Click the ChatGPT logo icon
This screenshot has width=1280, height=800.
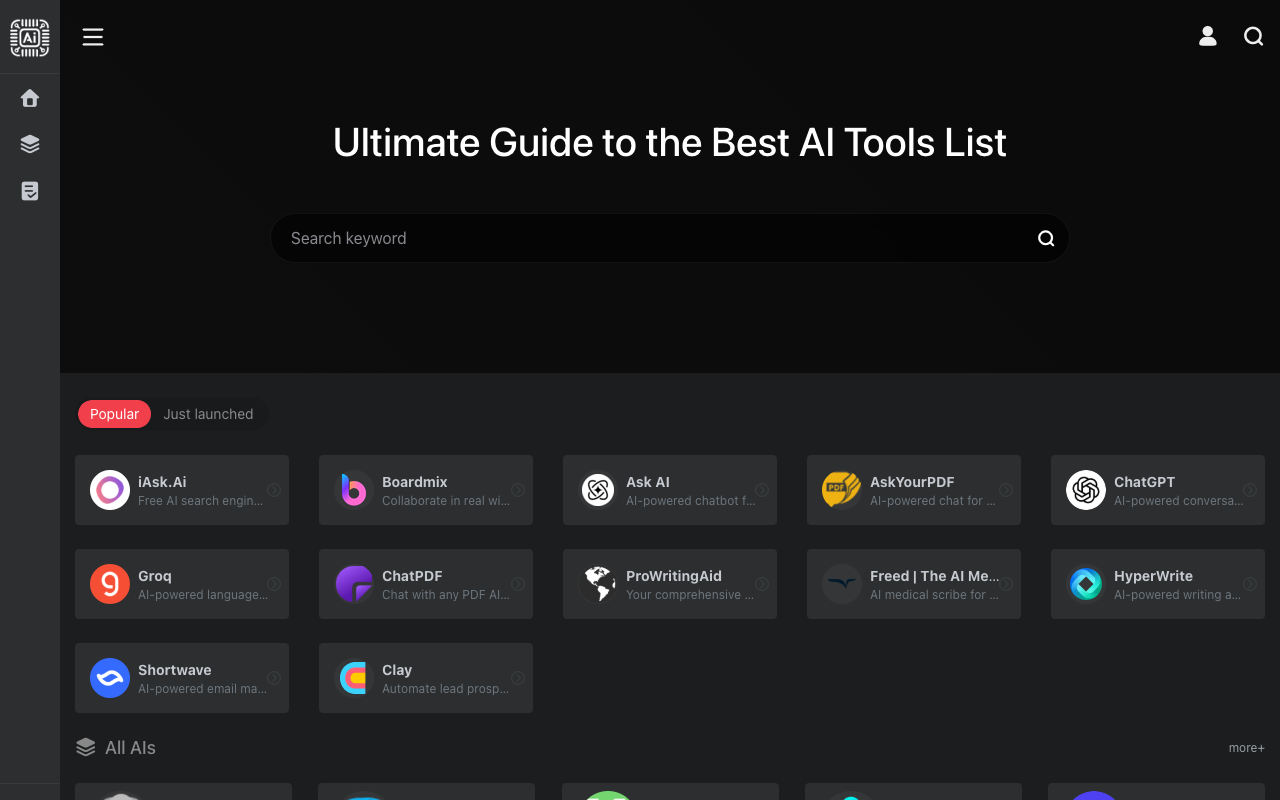1086,490
